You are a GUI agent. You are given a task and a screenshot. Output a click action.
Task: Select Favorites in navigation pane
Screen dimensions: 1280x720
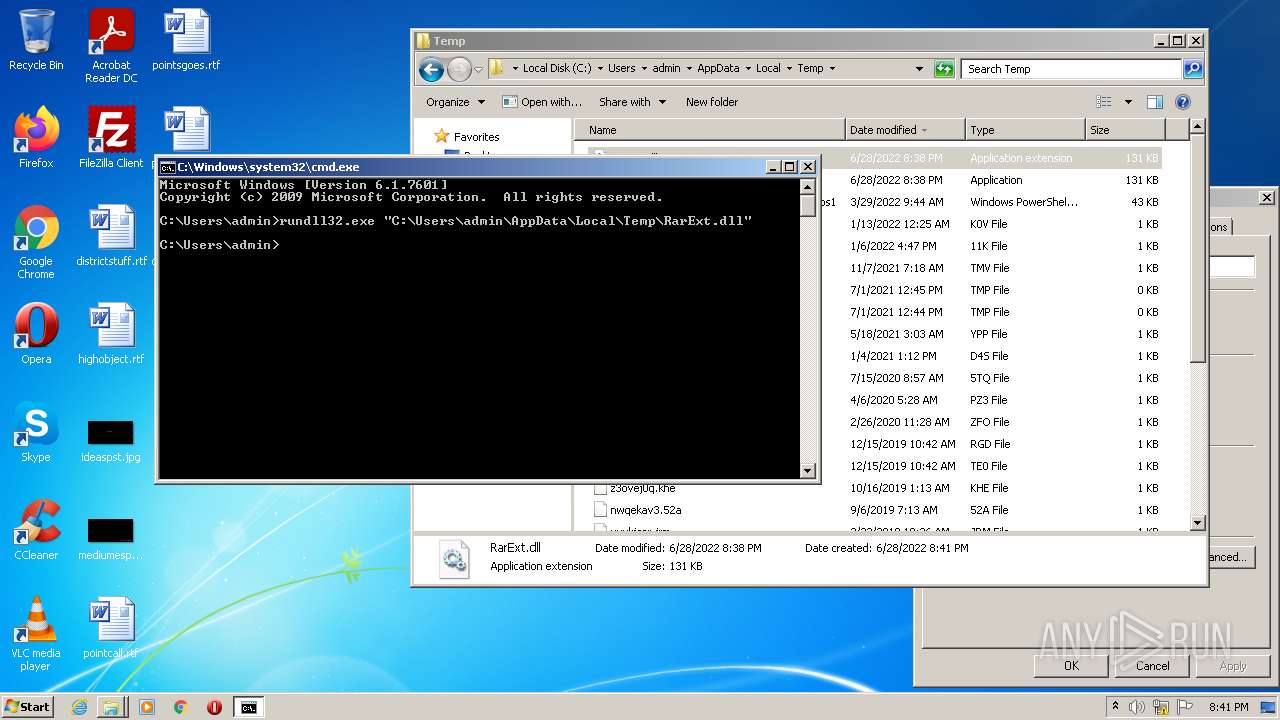click(x=476, y=137)
